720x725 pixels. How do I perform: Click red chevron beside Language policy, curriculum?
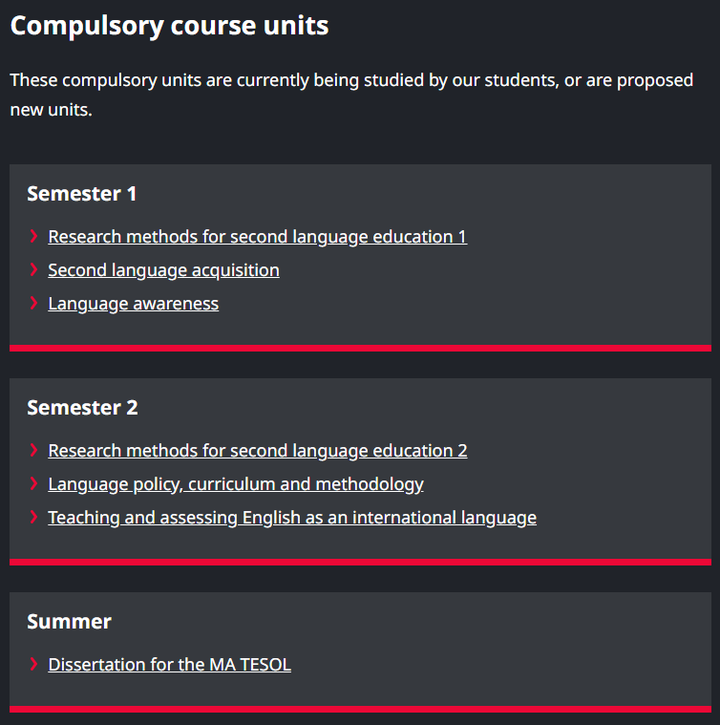click(34, 484)
